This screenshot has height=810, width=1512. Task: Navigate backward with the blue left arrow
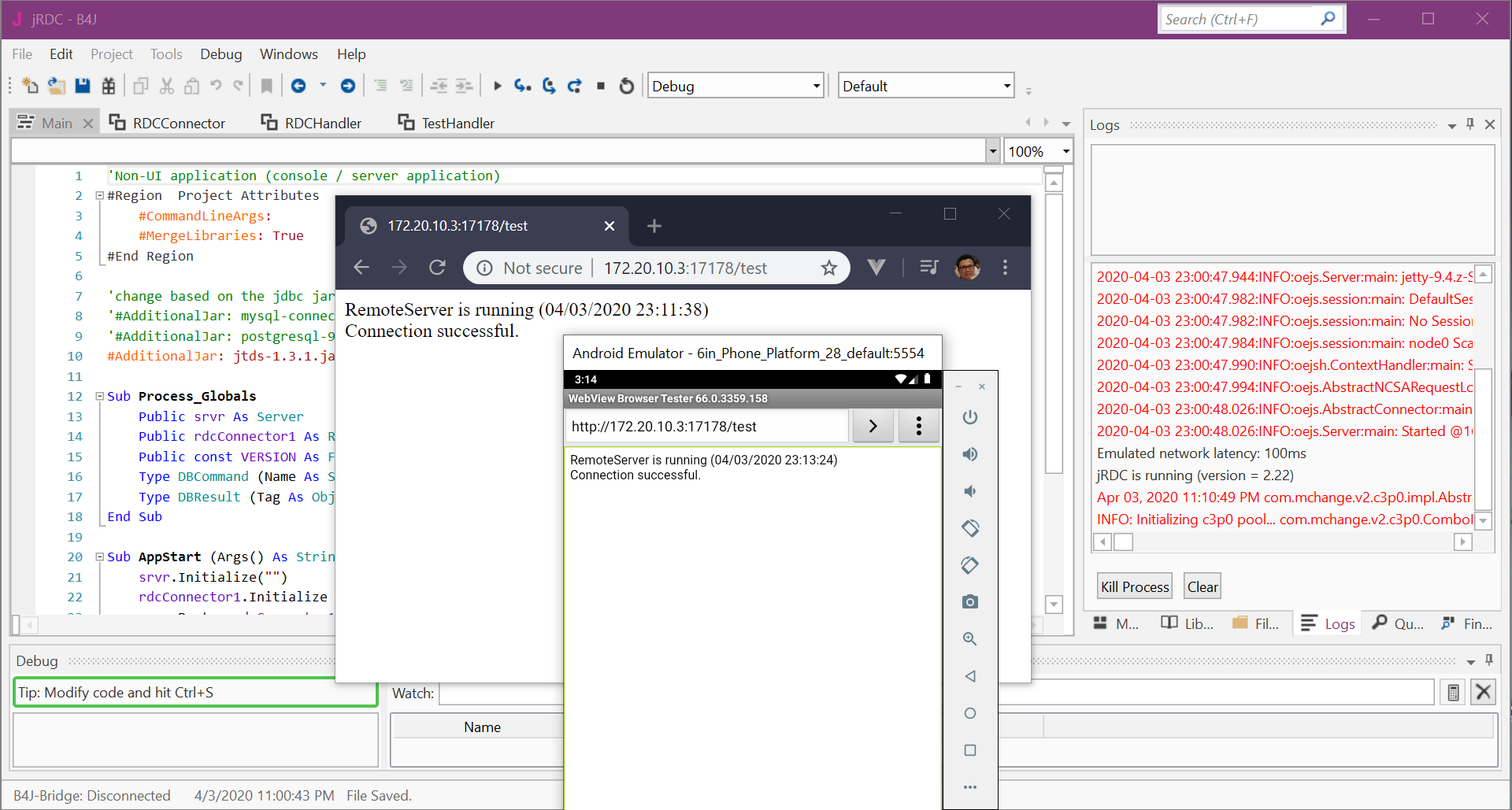click(298, 86)
